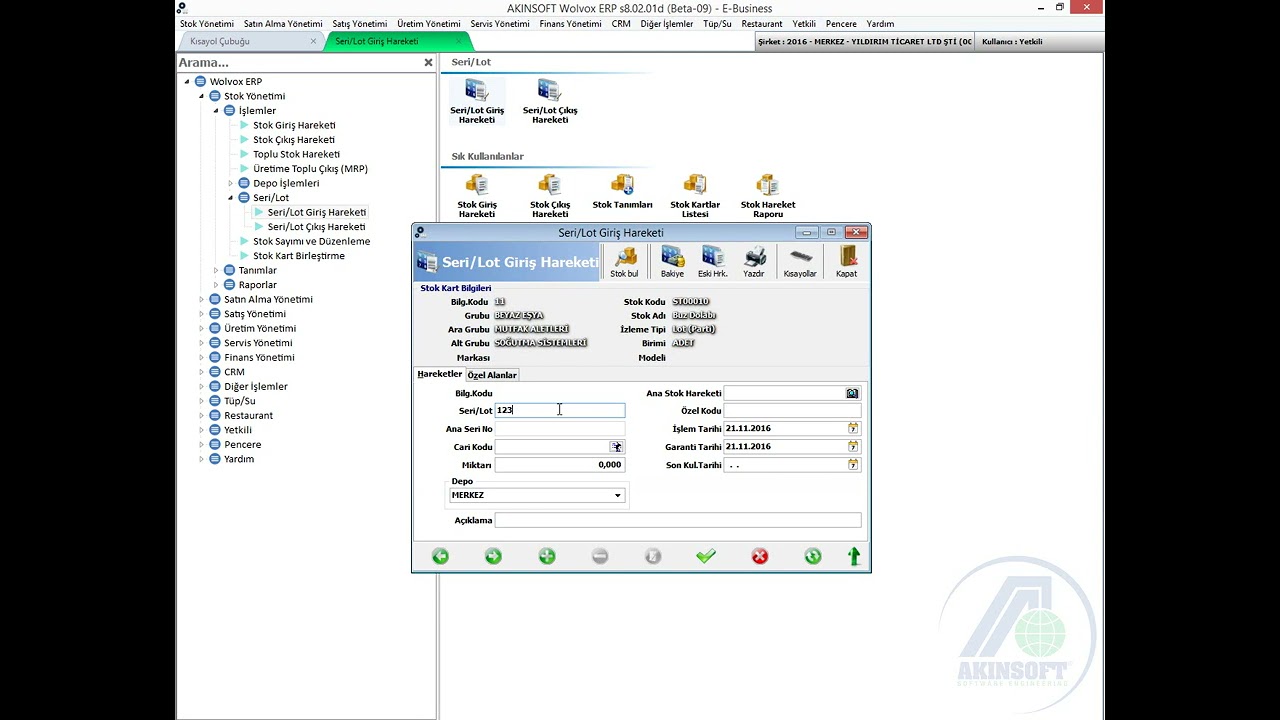The image size is (1280, 720).
Task: Open the Finans Yönetimi menu
Action: tap(570, 24)
